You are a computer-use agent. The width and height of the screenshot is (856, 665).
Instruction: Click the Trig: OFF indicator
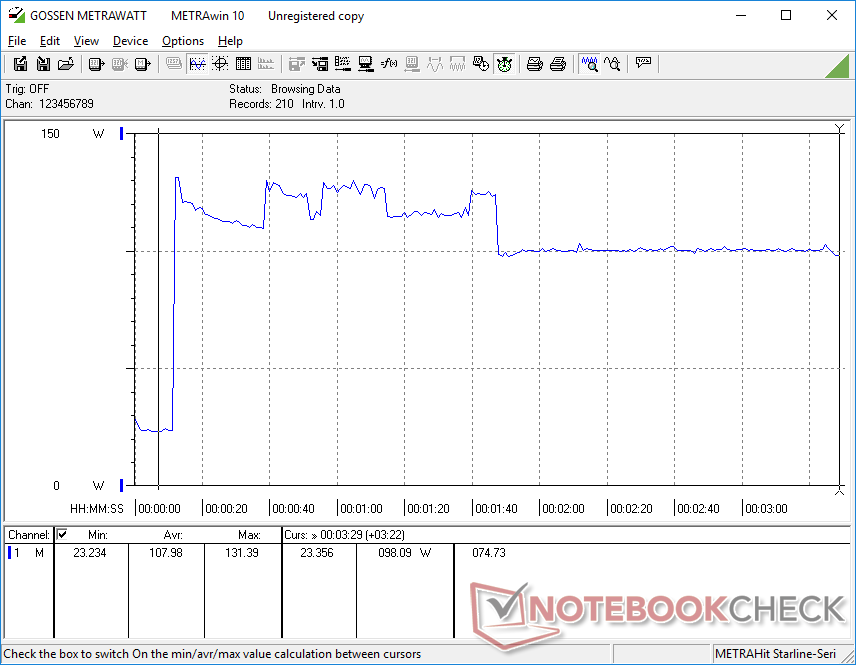click(27, 88)
